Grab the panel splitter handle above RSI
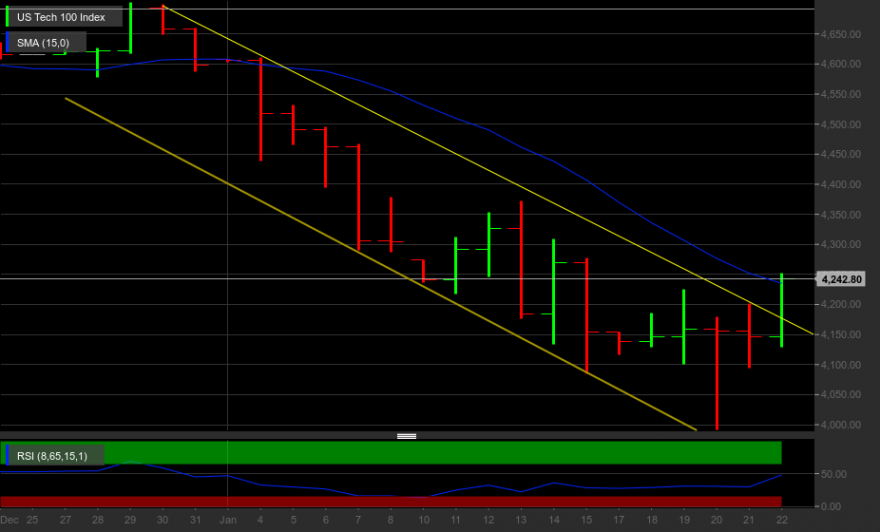The width and height of the screenshot is (880, 532). pos(406,436)
